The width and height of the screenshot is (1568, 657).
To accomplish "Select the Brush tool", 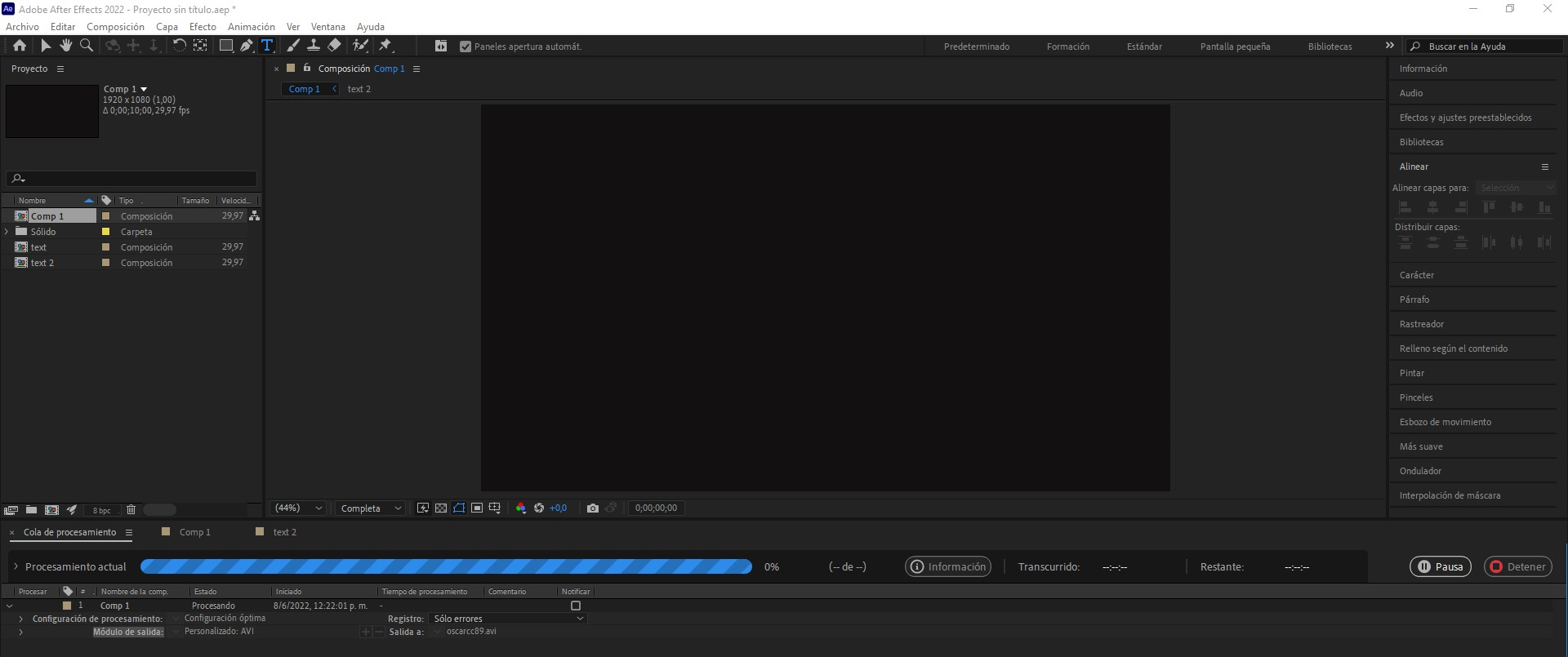I will tap(293, 46).
